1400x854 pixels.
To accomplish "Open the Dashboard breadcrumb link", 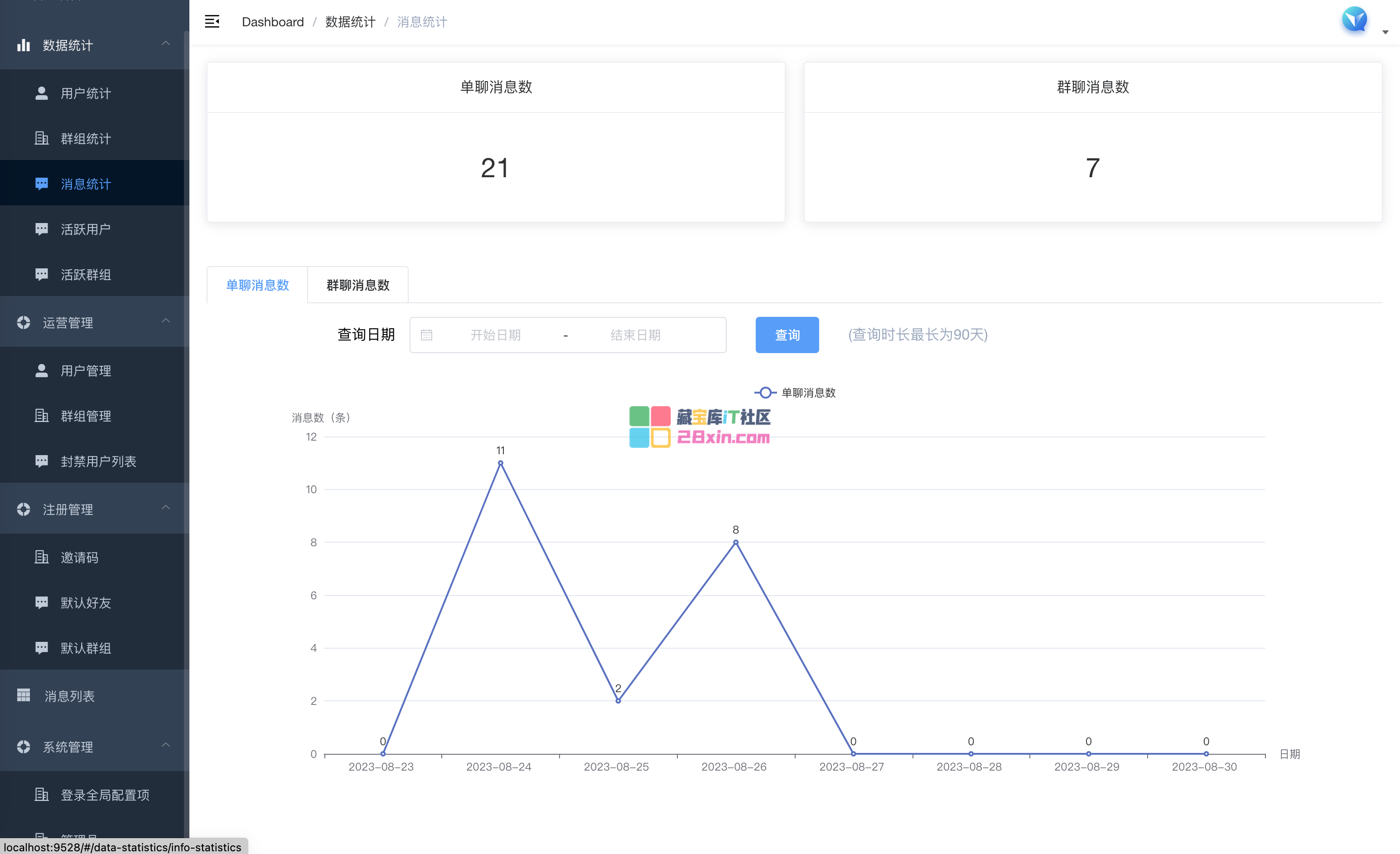I will (x=273, y=22).
